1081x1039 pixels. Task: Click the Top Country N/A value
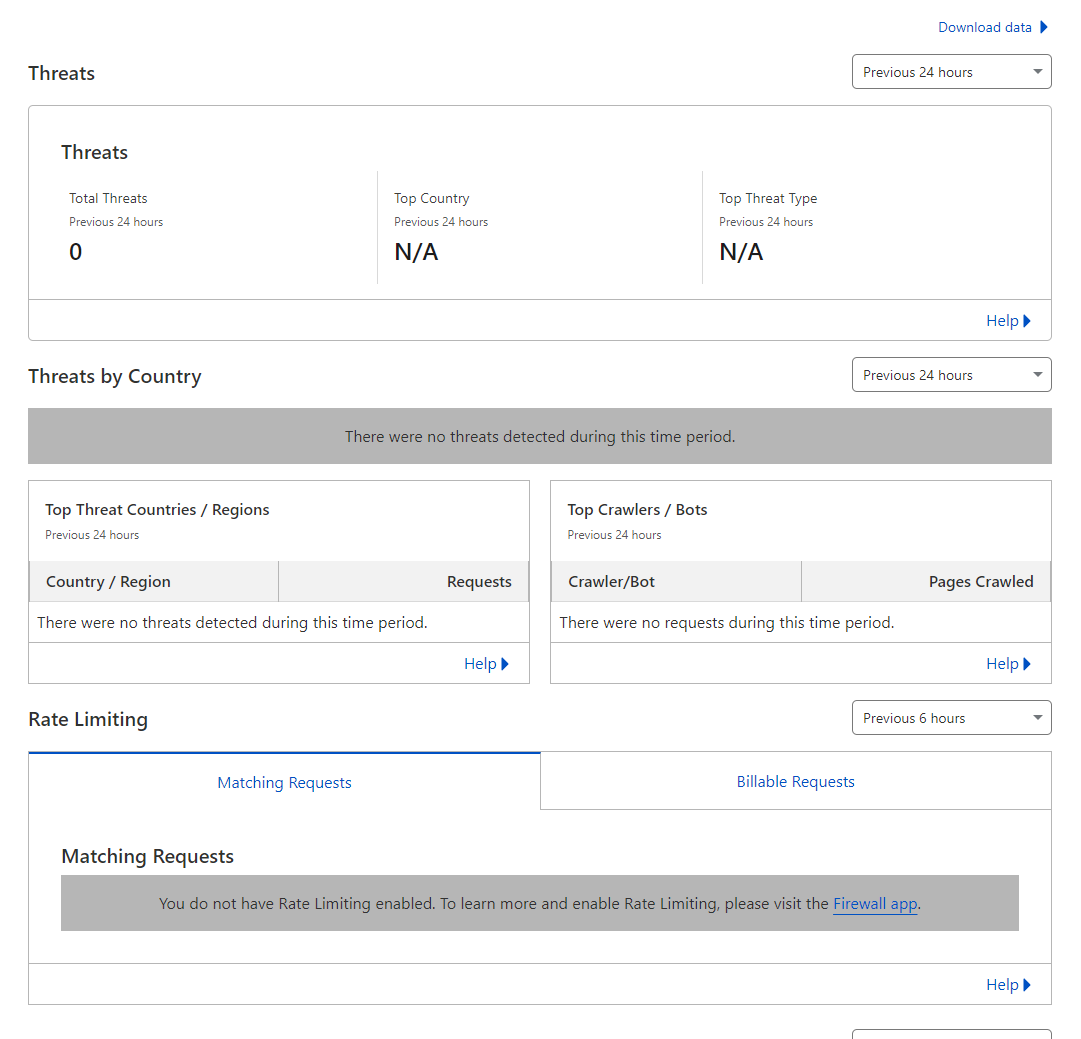416,252
